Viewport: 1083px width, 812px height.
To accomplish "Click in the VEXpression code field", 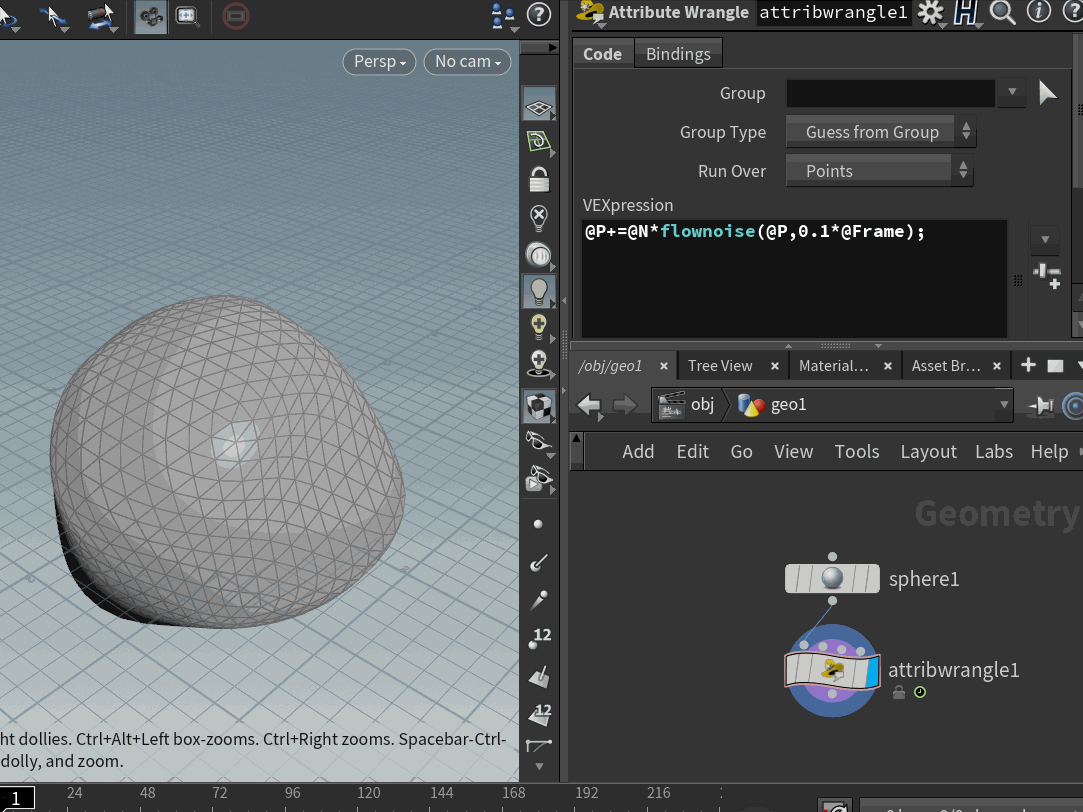I will [794, 278].
